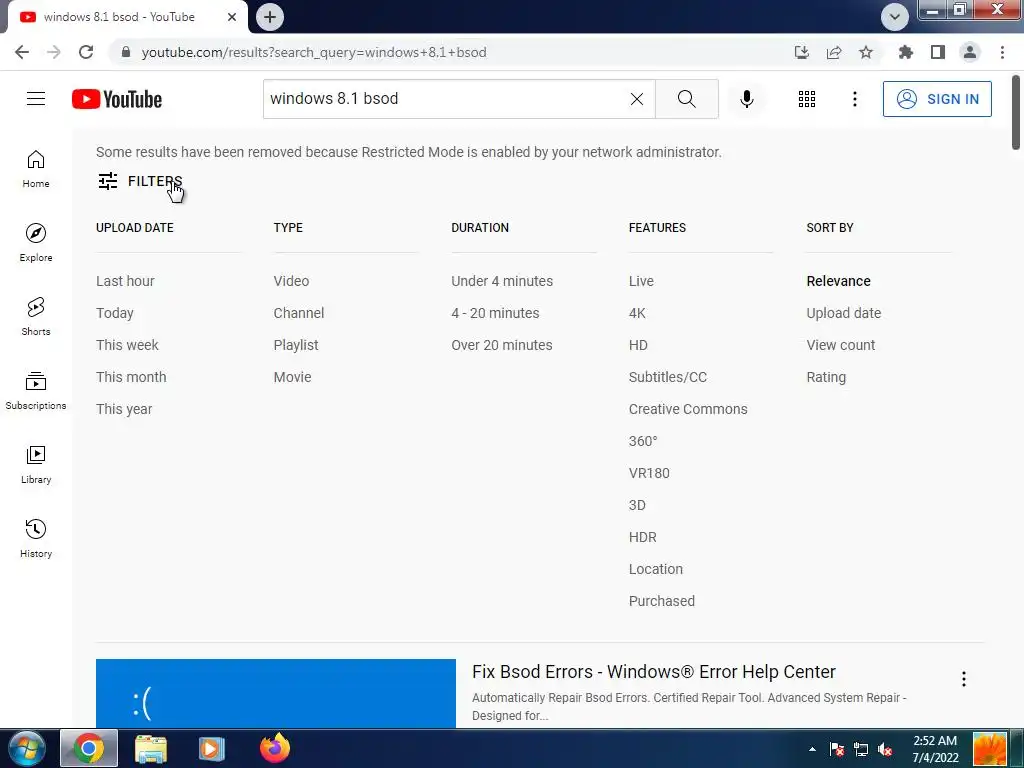Click the page vertical scrollbar thumb
Viewport: 1024px width, 768px height.
[x=1016, y=112]
